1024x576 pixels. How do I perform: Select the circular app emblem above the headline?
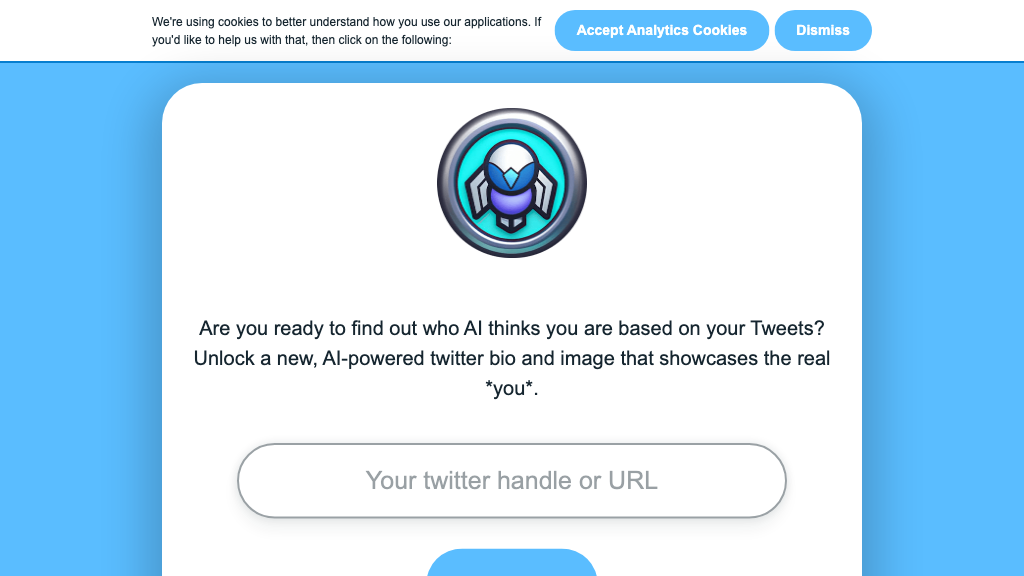pyautogui.click(x=511, y=182)
